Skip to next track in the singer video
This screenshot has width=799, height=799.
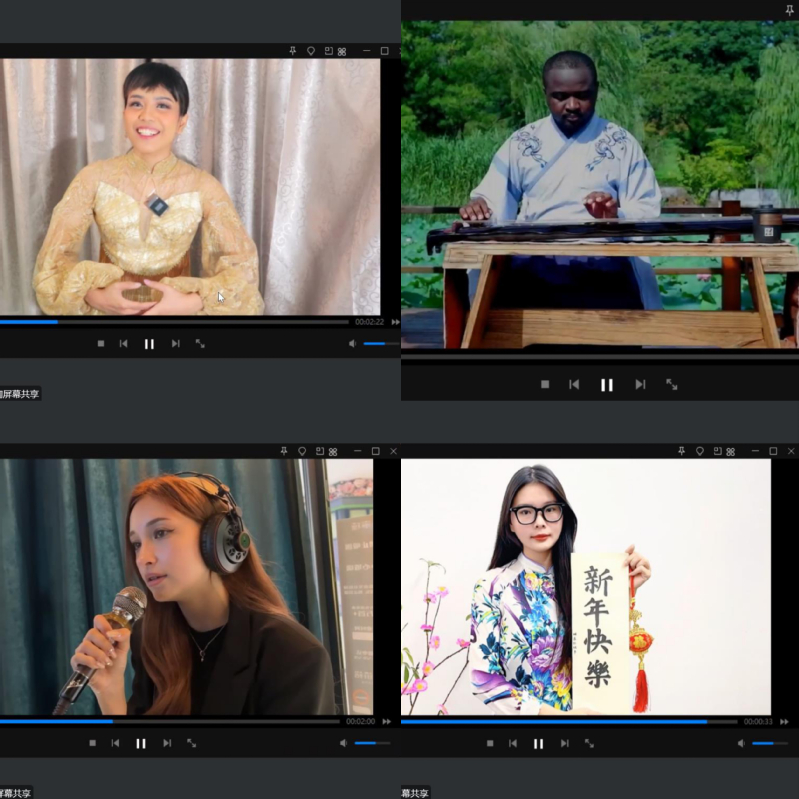pos(167,743)
